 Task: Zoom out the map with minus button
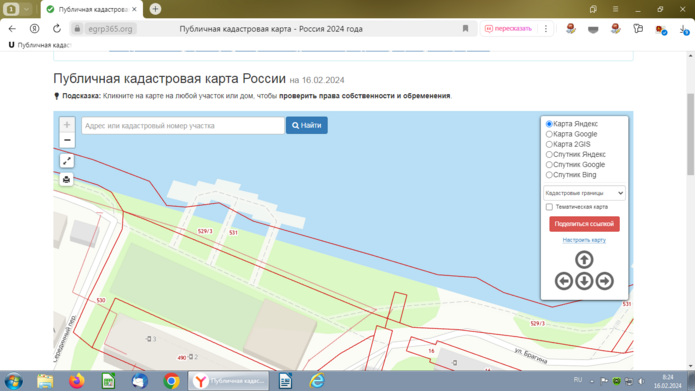tap(67, 141)
